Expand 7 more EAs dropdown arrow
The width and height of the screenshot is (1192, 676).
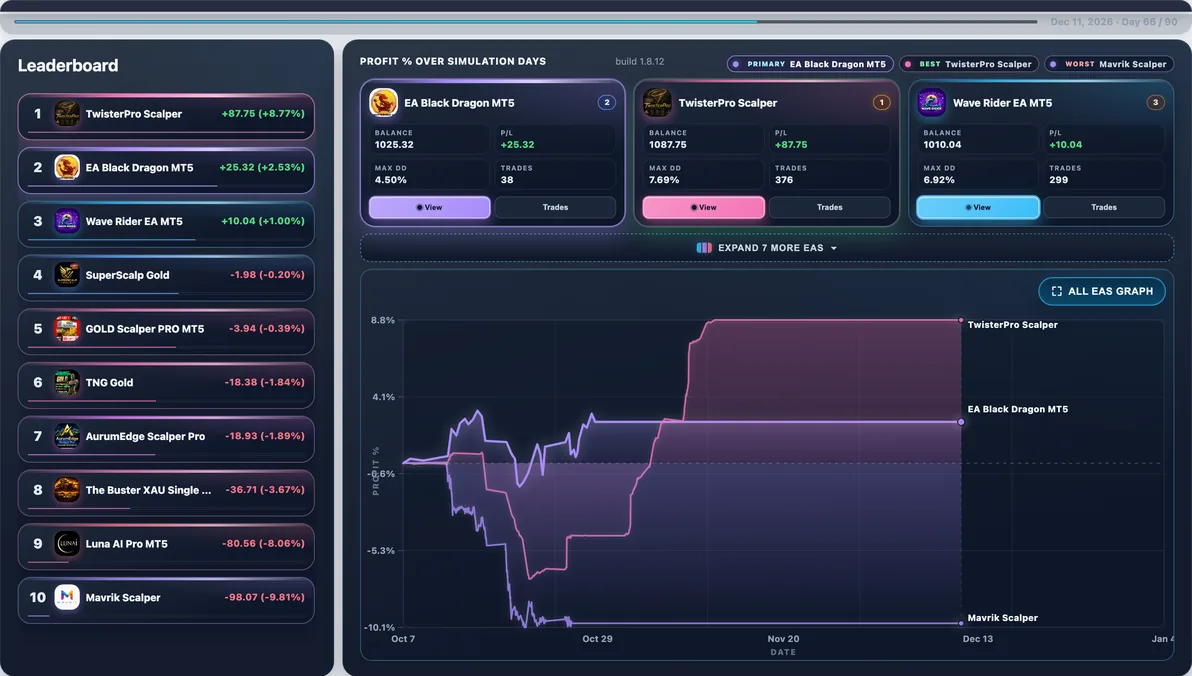point(834,249)
